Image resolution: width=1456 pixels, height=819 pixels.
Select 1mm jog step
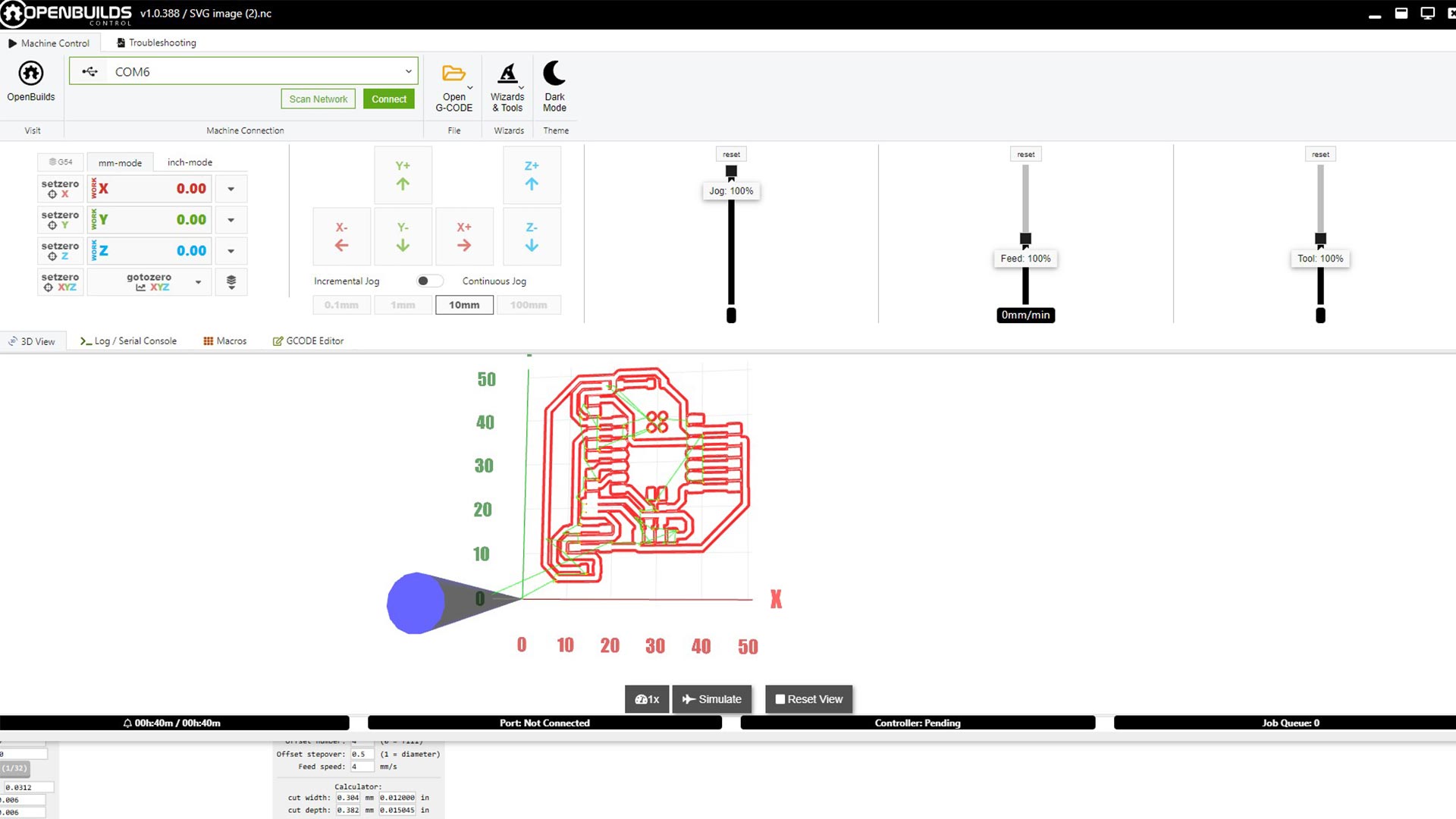403,305
